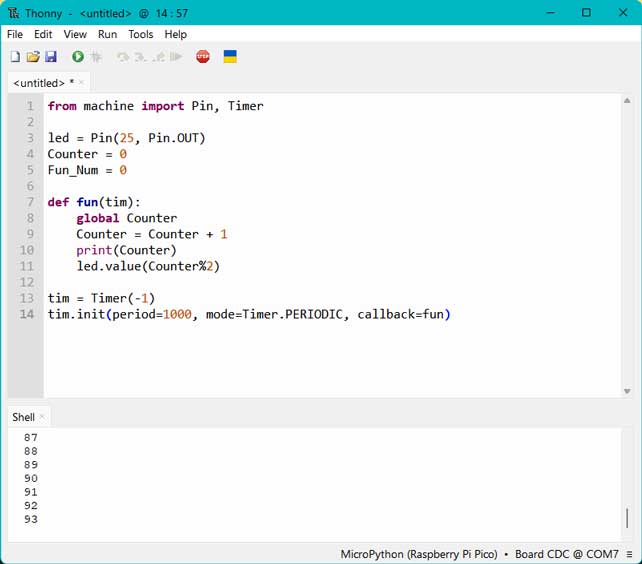Screen dimensions: 642x564
Task: Open the File menu
Action: tap(15, 34)
